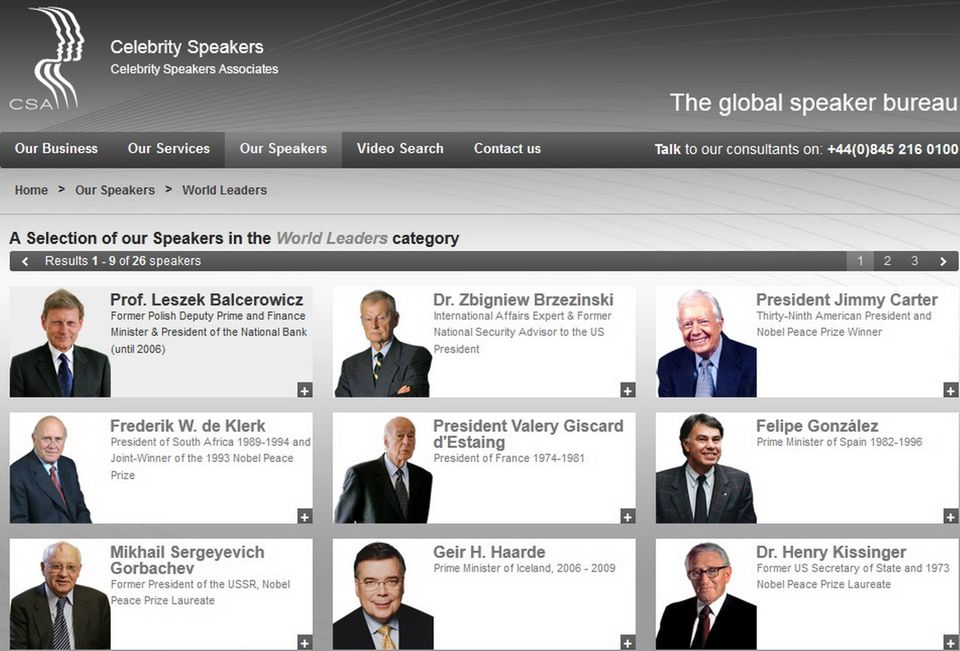Screen dimensions: 960x651
Task: Click plus icon on Felipe González card
Action: pyautogui.click(x=950, y=516)
